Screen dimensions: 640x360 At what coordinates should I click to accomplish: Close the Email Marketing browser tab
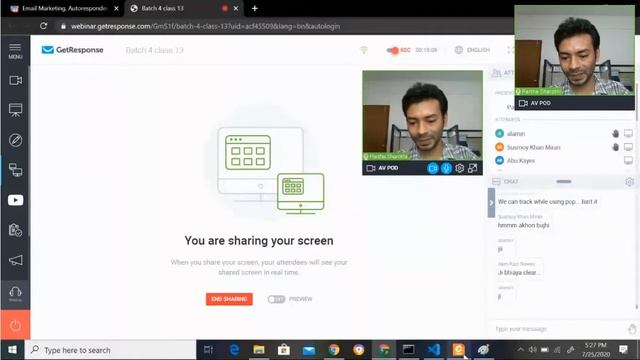[x=116, y=8]
